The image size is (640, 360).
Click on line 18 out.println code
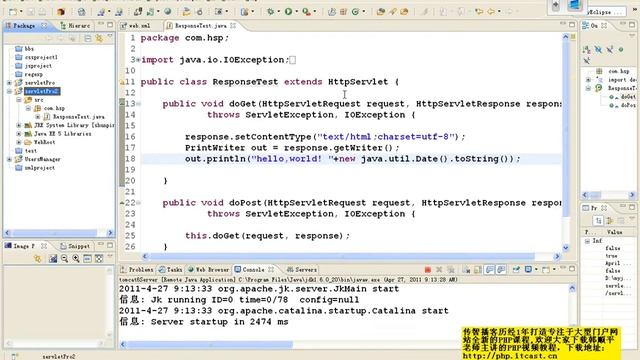point(353,159)
